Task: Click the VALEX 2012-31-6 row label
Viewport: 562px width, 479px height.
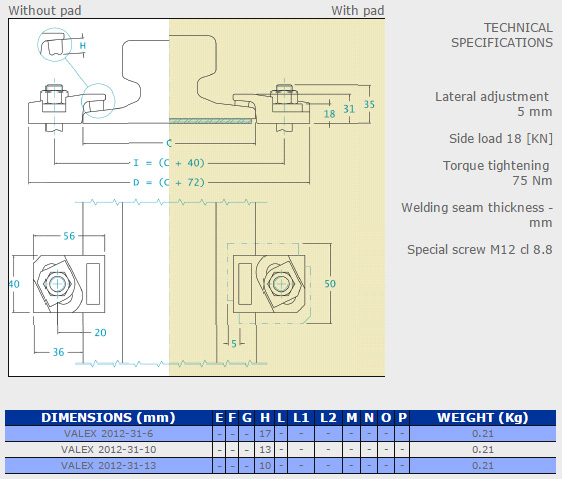Action: pos(108,433)
